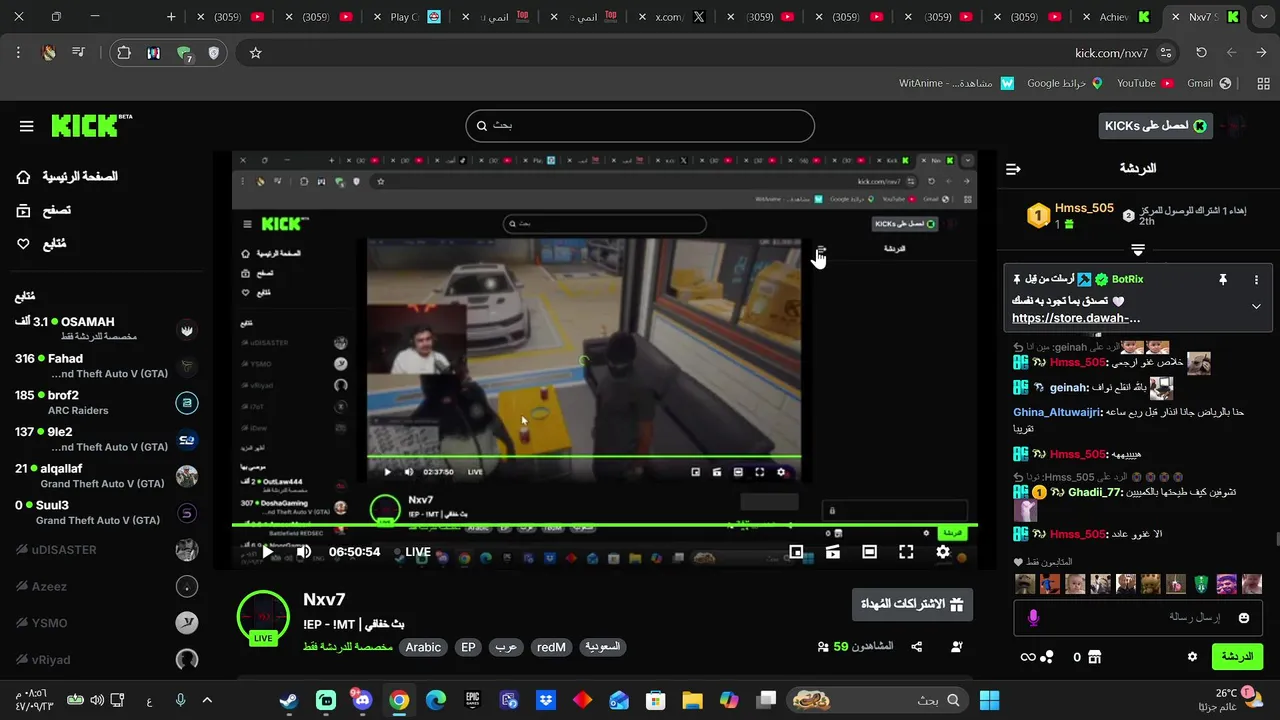
Task: Enable picture-in-picture on player
Action: pyautogui.click(x=796, y=551)
